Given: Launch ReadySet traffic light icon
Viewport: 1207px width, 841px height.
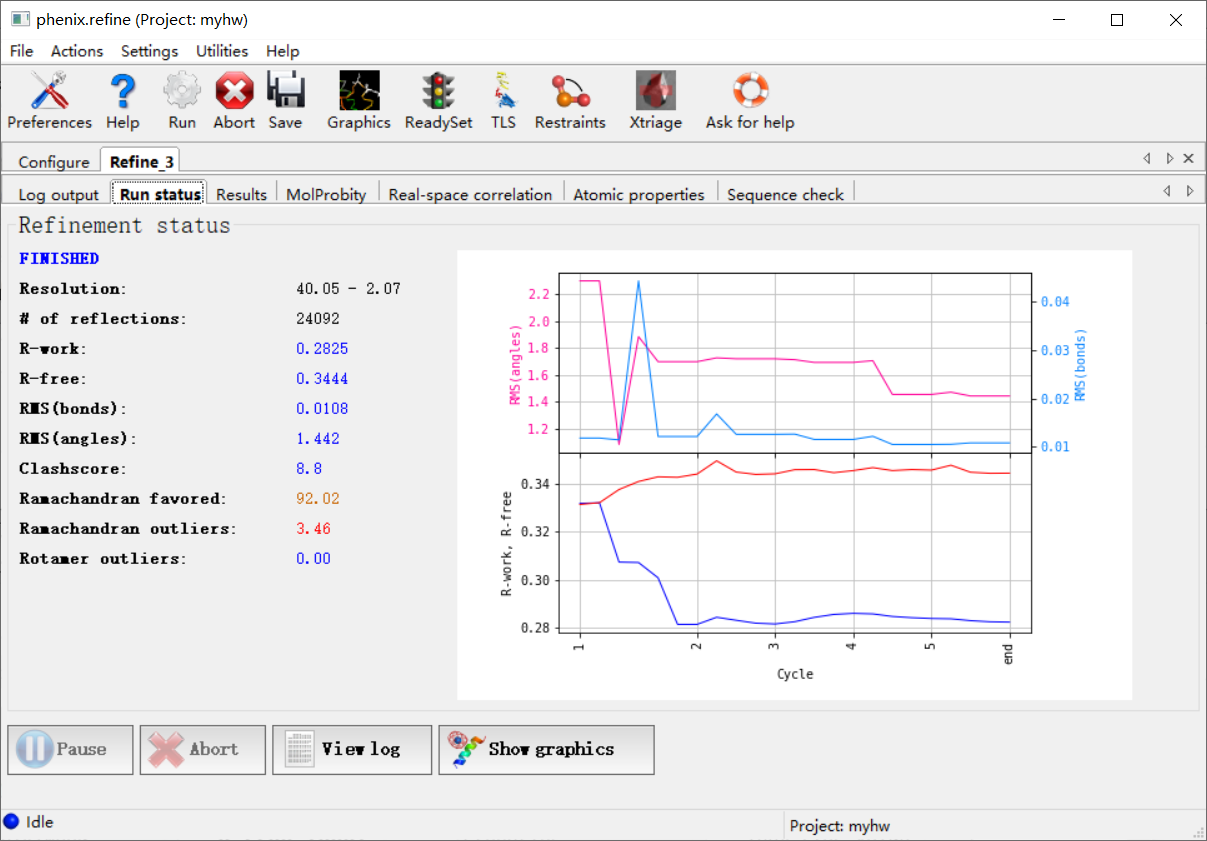Looking at the screenshot, I should pos(438,91).
